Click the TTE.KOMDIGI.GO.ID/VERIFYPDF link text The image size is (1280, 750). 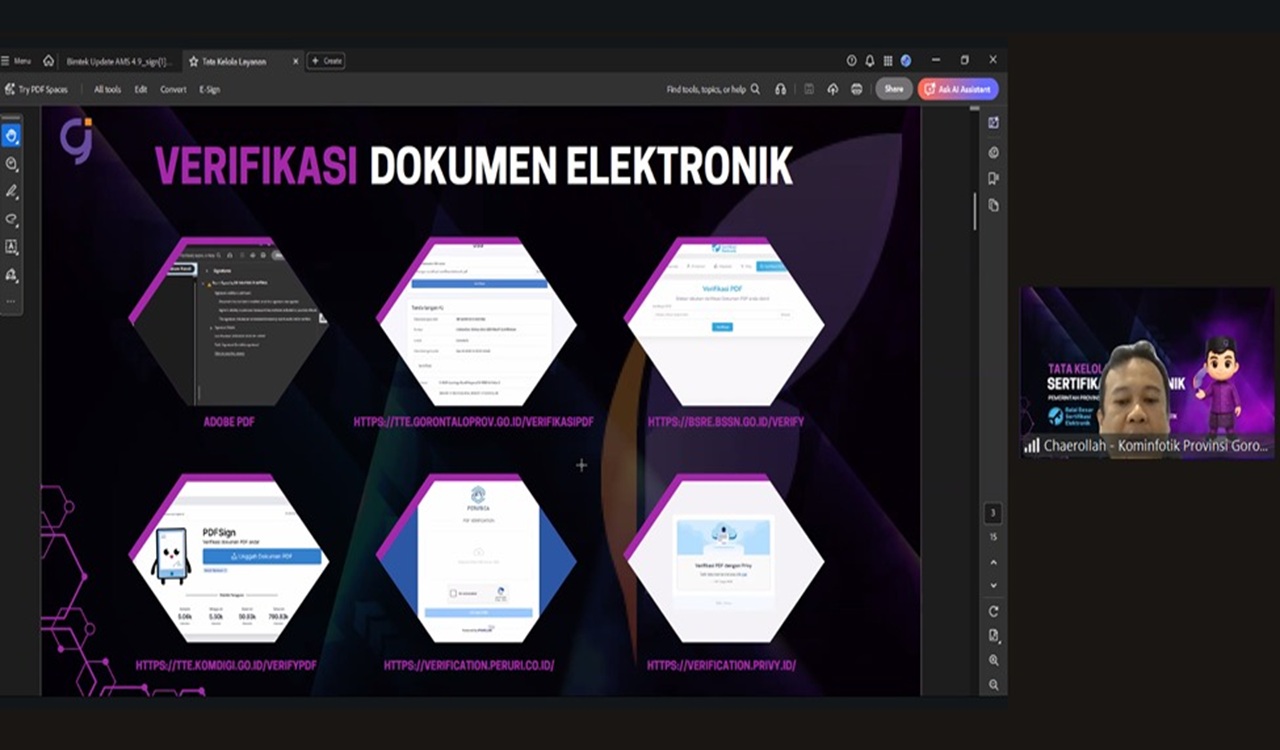(x=226, y=665)
